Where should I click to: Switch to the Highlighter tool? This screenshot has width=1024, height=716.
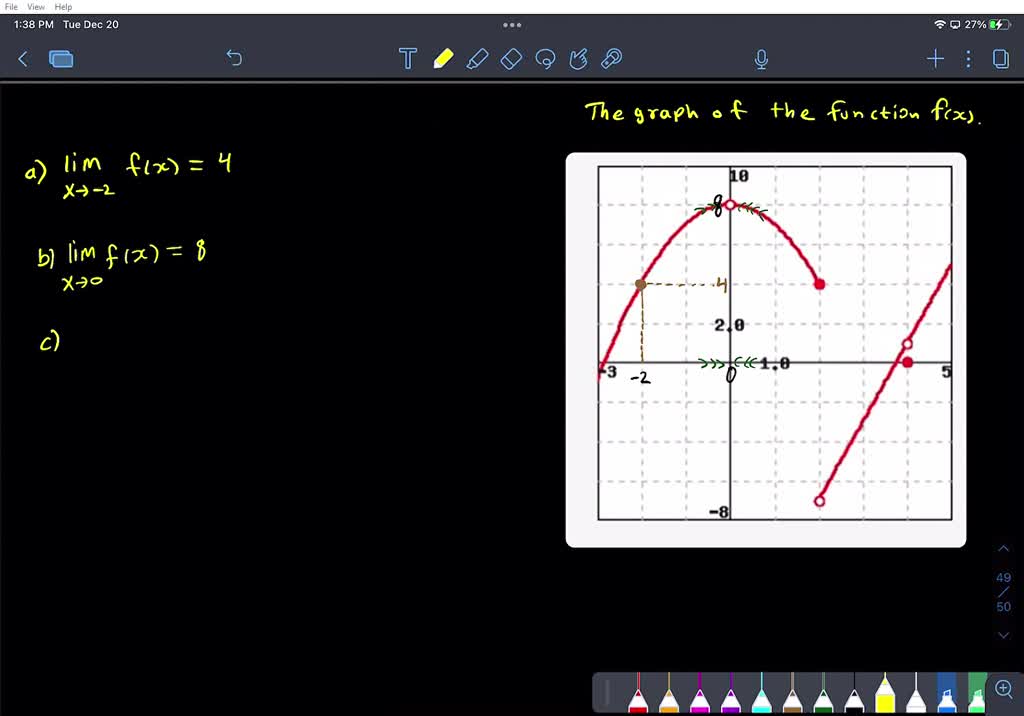[477, 59]
